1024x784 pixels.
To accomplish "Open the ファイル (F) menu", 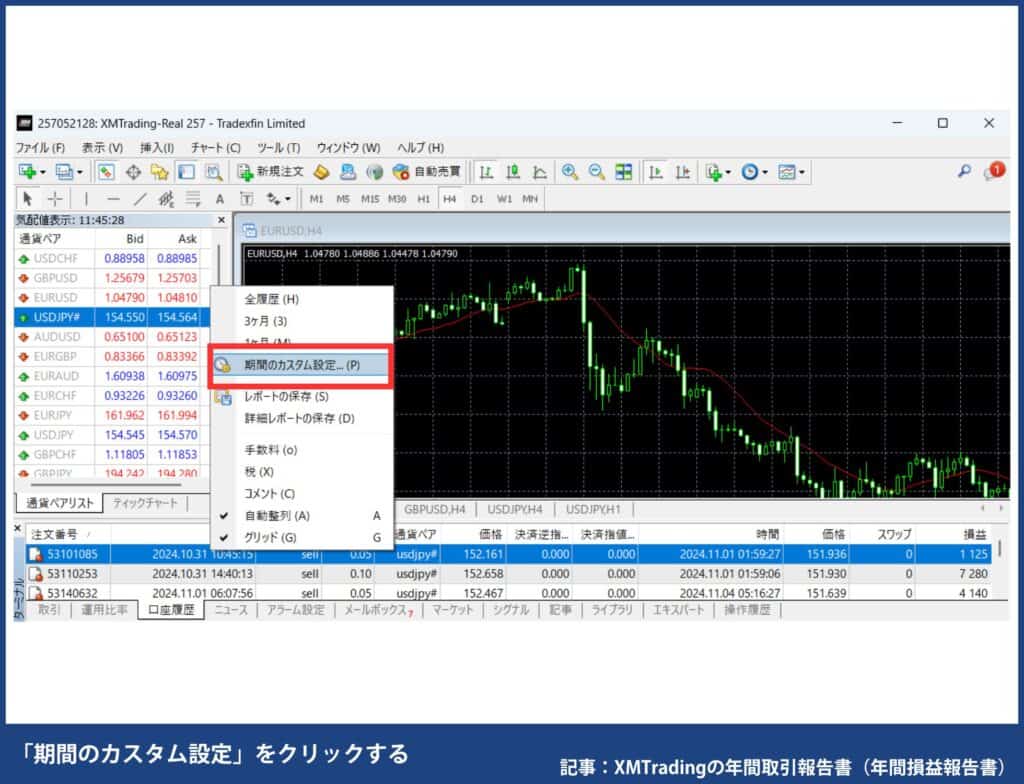I will (40, 148).
